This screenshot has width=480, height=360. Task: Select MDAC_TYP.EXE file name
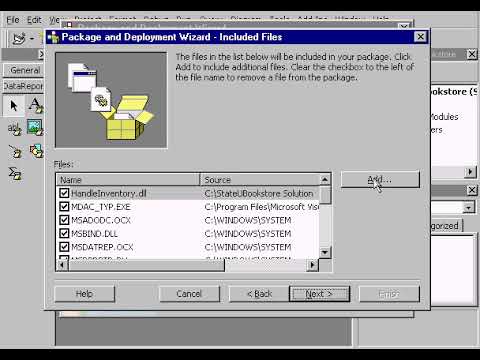[101, 207]
